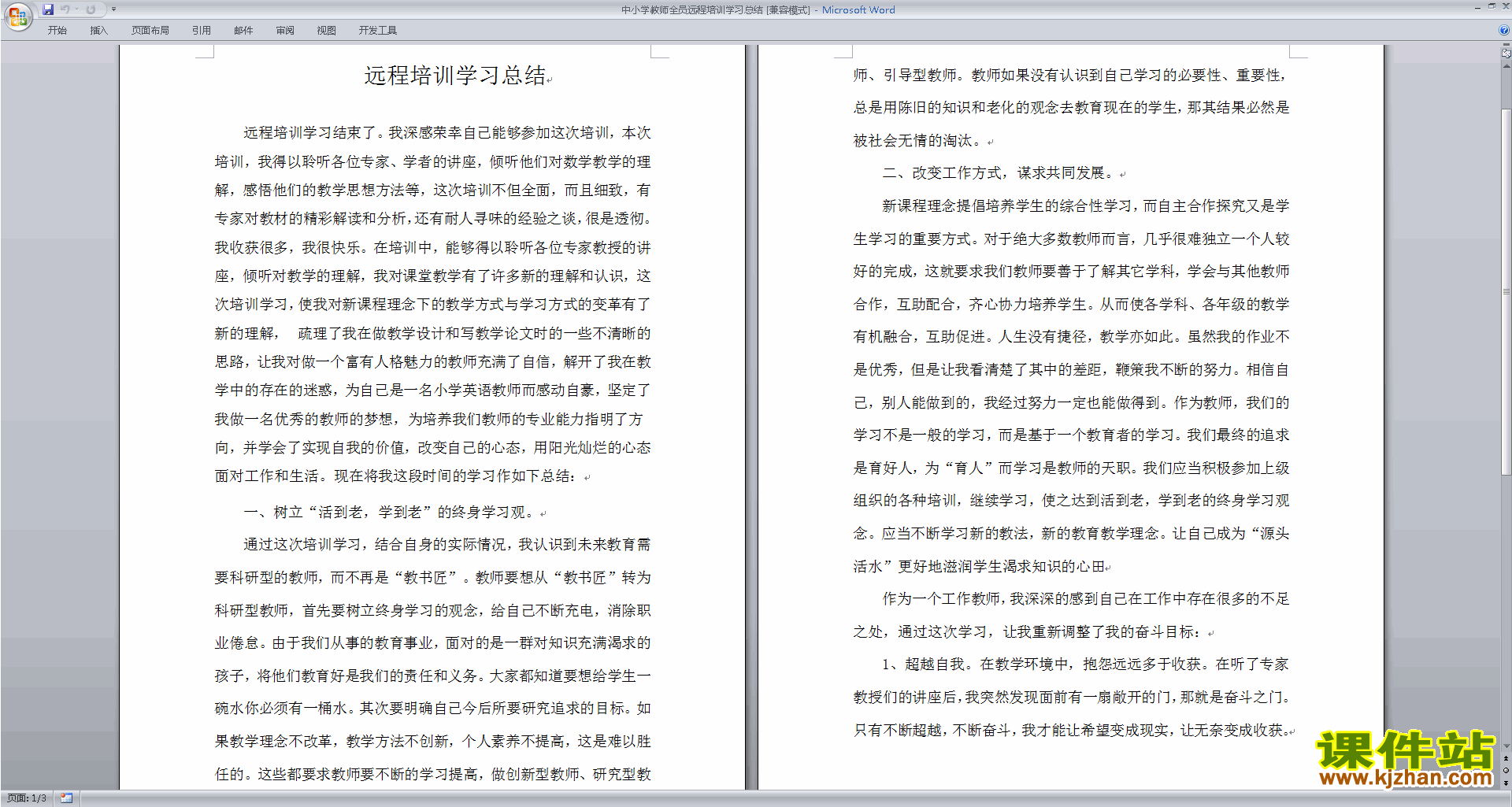Viewport: 1512px width, 807px height.
Task: Click the 页面: 1/3 status bar indicator
Action: pyautogui.click(x=26, y=798)
